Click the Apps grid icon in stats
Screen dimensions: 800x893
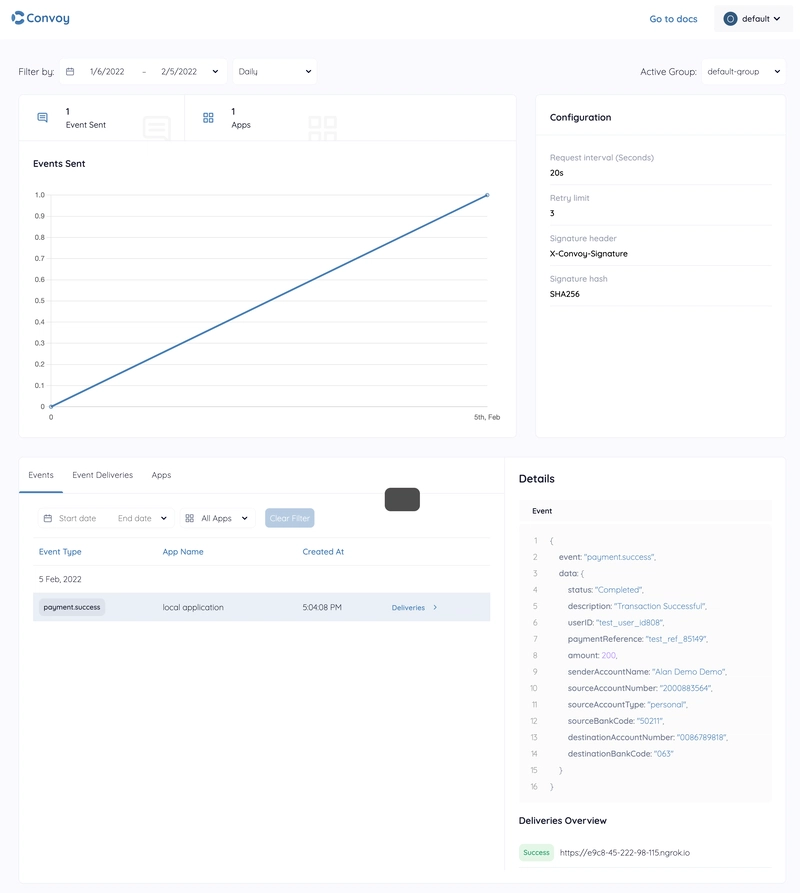[x=208, y=118]
